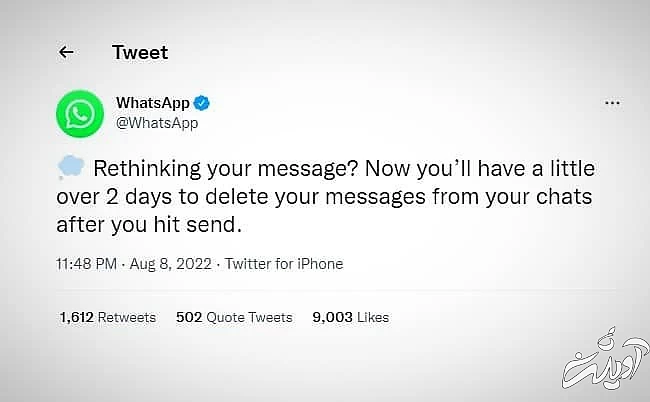The height and width of the screenshot is (402, 650).
Task: Show the 9,003 Likes list
Action: pyautogui.click(x=350, y=317)
